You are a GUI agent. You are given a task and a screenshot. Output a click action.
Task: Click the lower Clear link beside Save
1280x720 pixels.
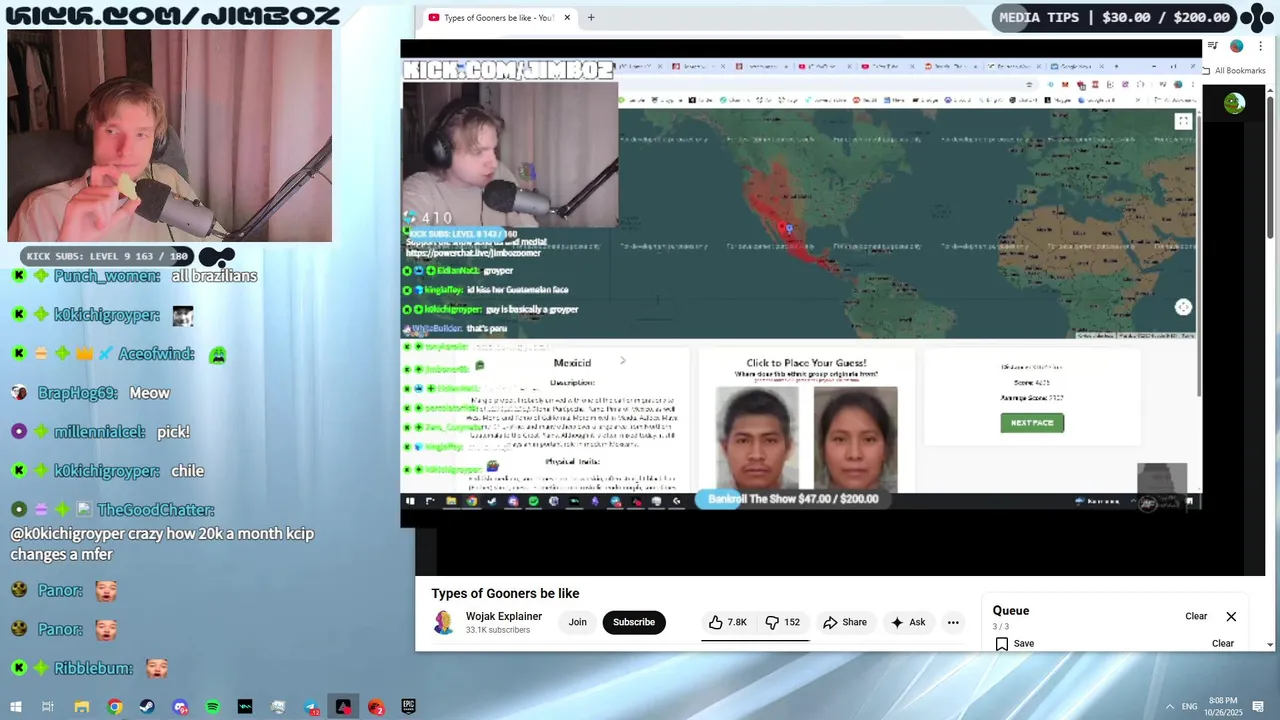click(1223, 643)
